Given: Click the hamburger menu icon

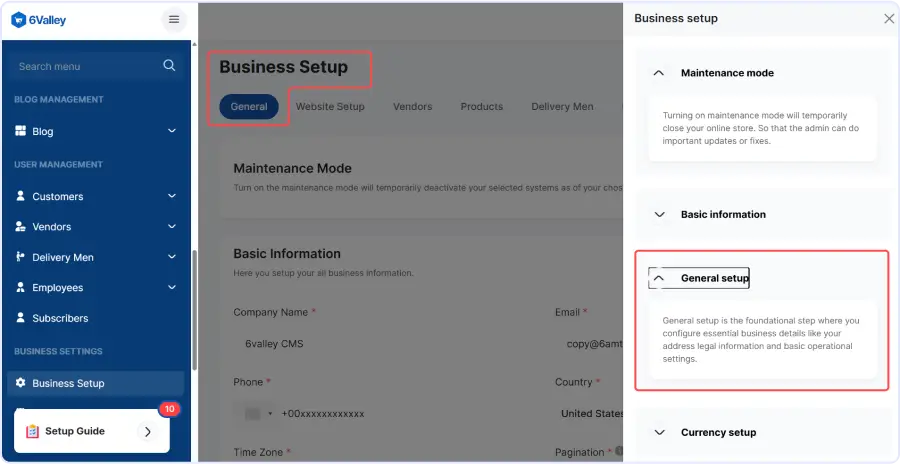Looking at the screenshot, I should 174,19.
